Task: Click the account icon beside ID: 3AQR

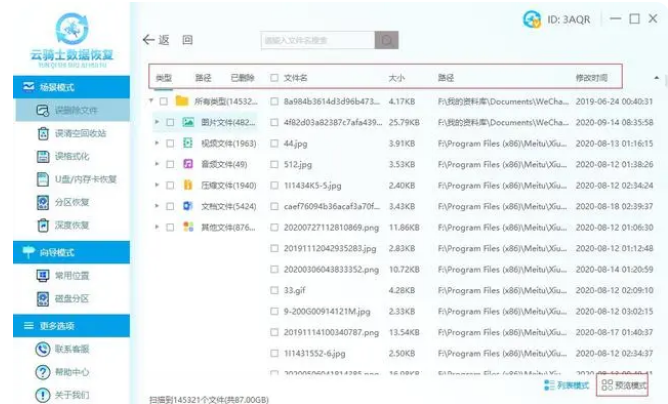Action: coord(532,19)
